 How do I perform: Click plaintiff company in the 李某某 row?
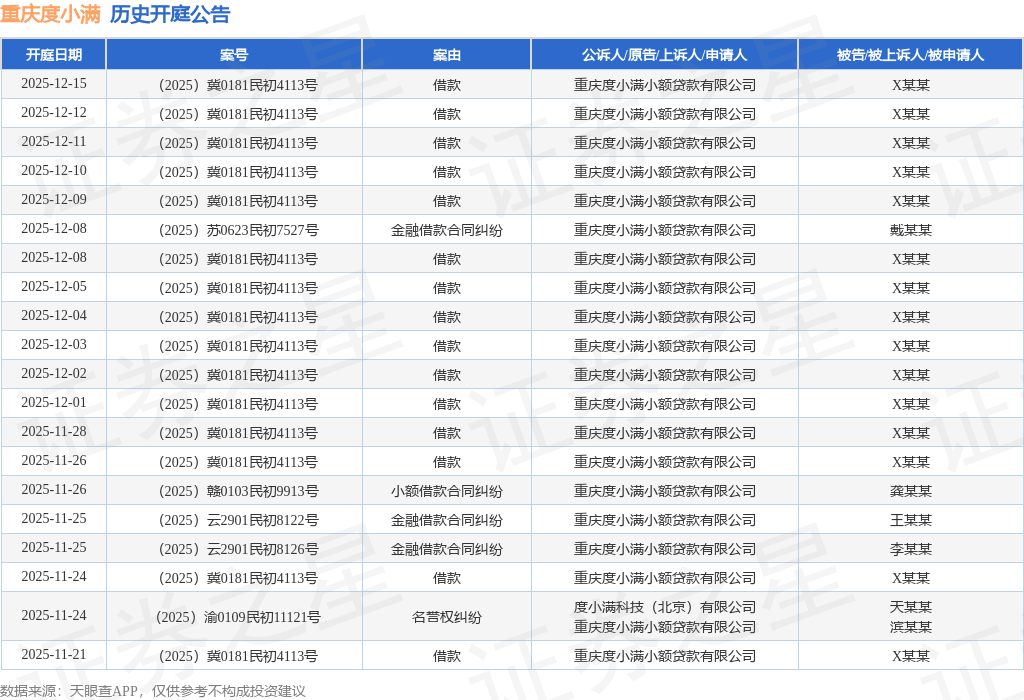[x=664, y=549]
